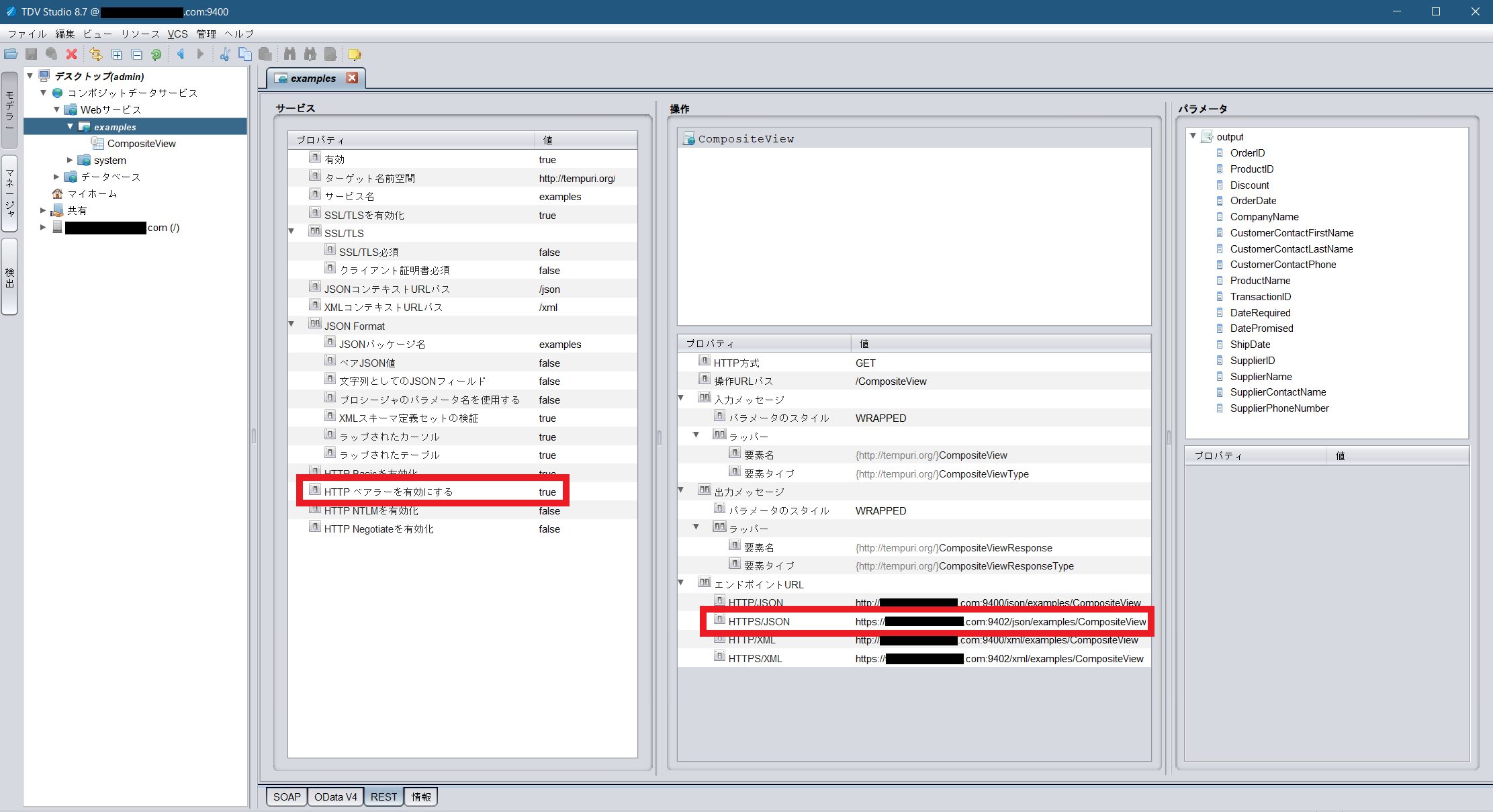Switch to the 情報 bottom tab
Image resolution: width=1493 pixels, height=812 pixels.
click(421, 797)
